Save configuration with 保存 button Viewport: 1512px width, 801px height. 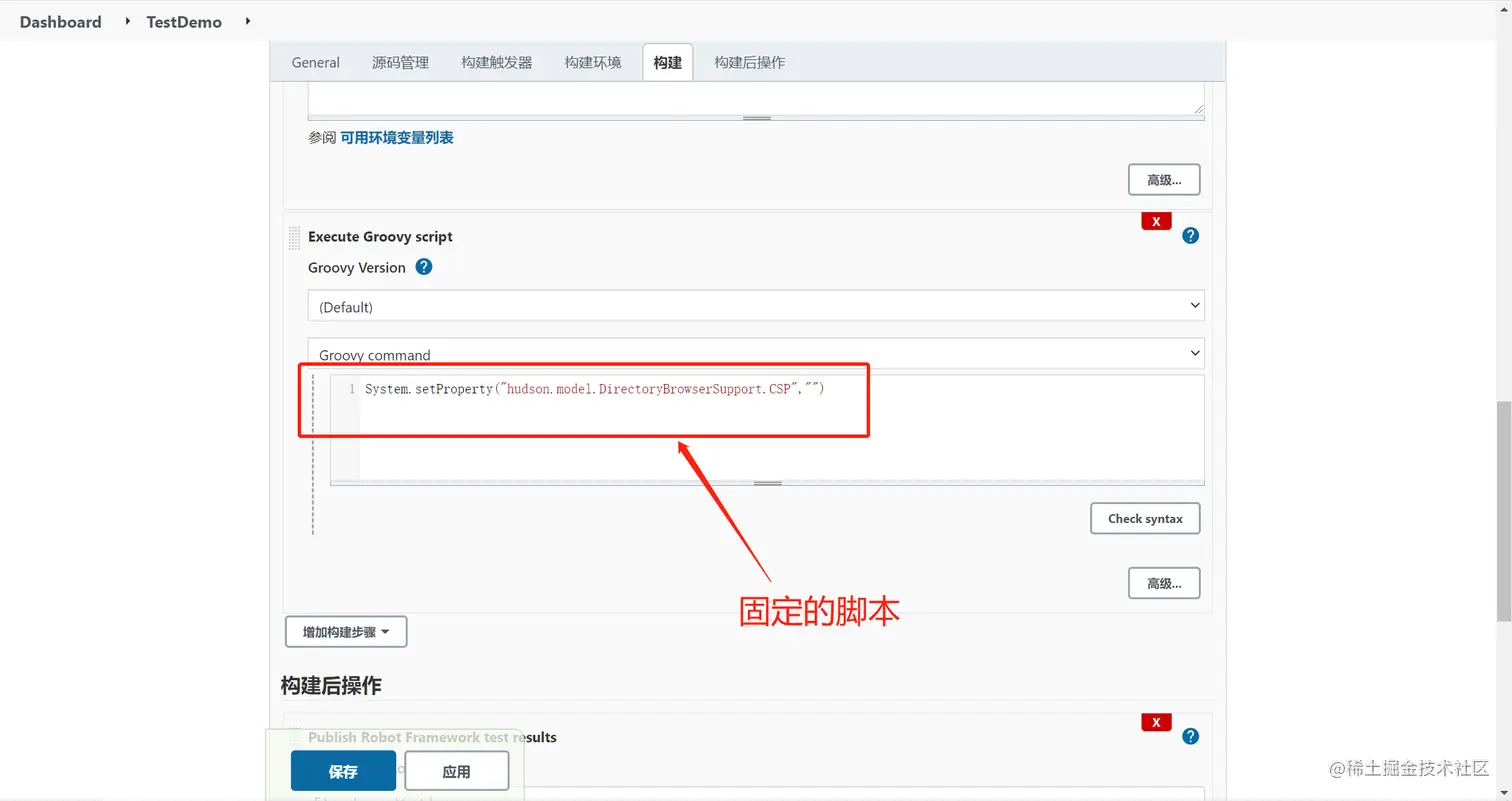(x=343, y=771)
